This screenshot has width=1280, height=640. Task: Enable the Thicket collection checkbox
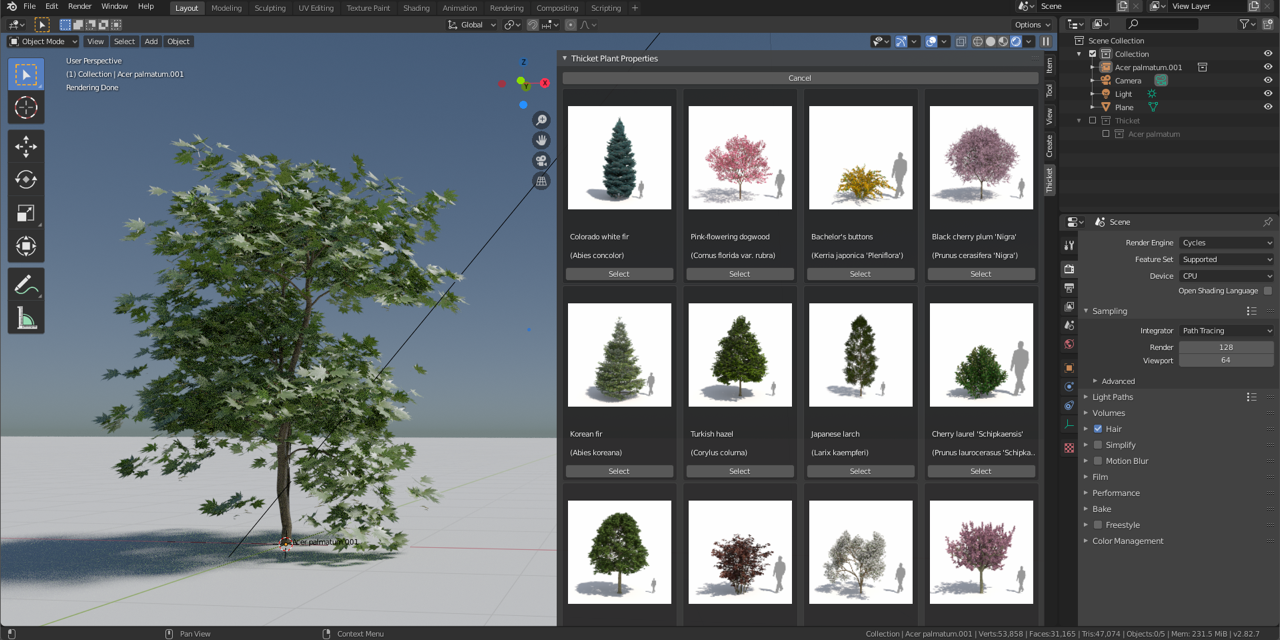[1092, 121]
